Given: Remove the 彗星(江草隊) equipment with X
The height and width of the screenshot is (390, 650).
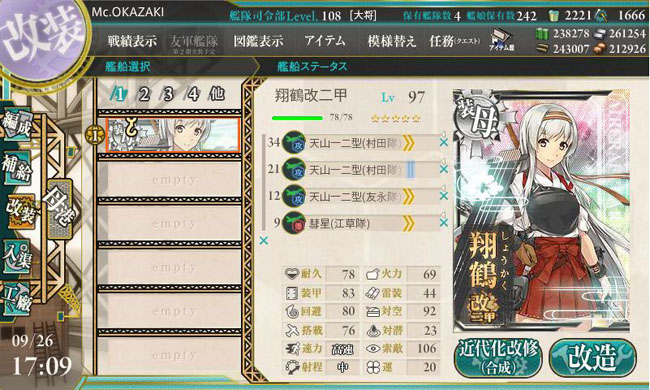Looking at the screenshot, I should pos(444,223).
